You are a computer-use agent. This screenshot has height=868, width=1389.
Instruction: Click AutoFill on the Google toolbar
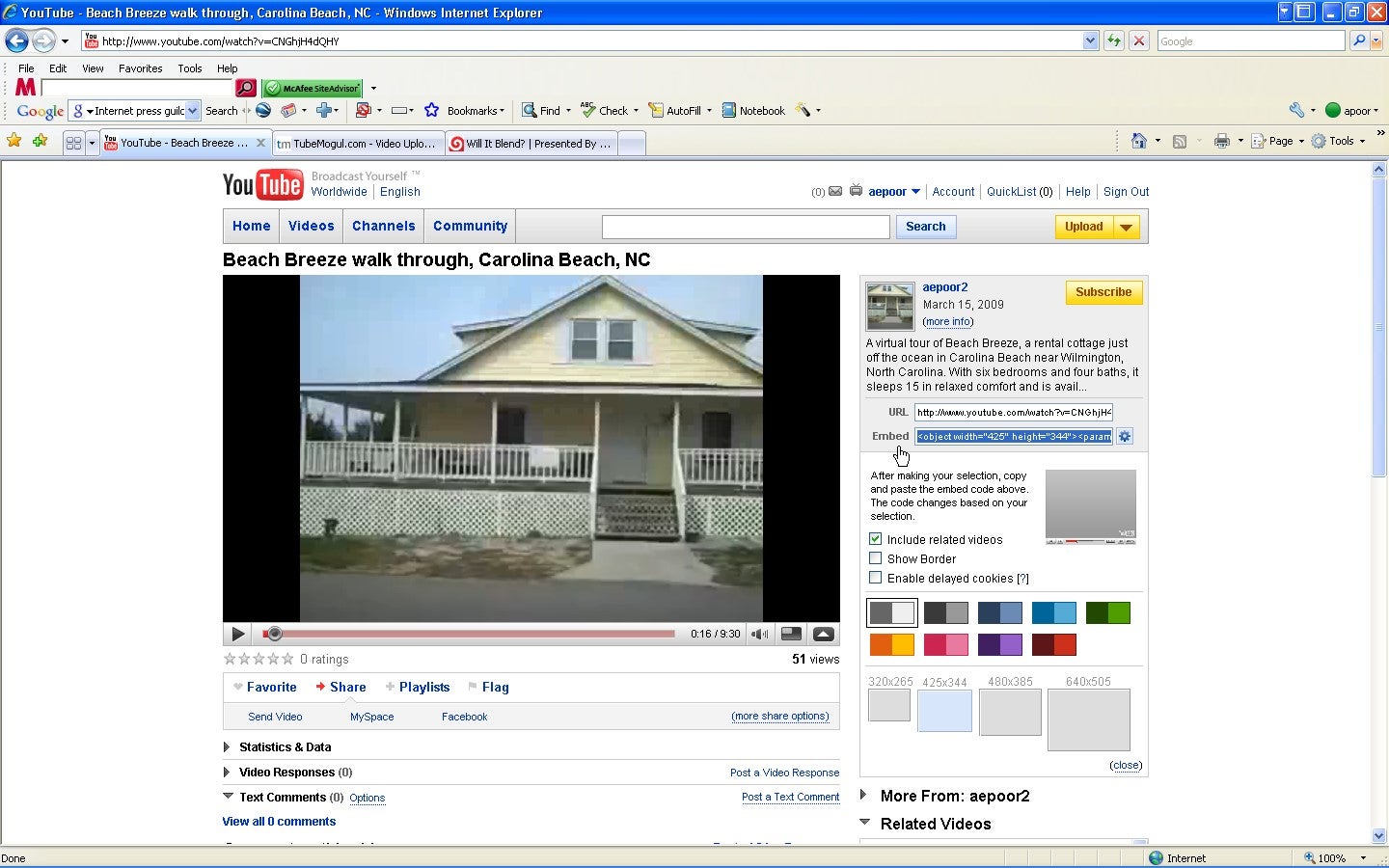674,111
